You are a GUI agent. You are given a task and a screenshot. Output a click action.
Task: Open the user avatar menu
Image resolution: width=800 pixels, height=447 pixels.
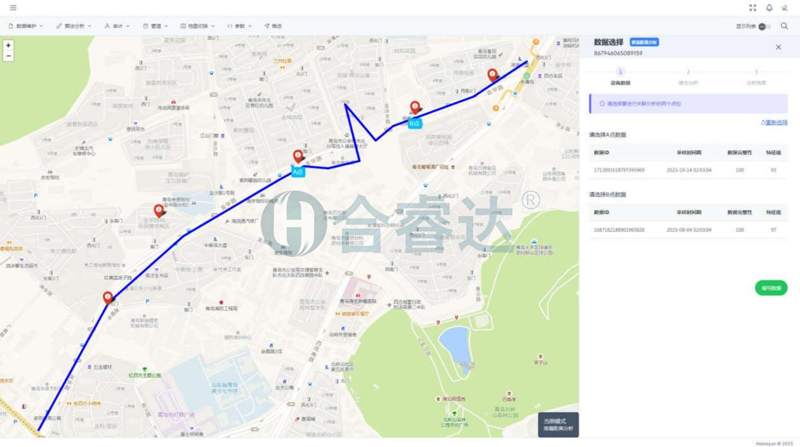(x=785, y=8)
